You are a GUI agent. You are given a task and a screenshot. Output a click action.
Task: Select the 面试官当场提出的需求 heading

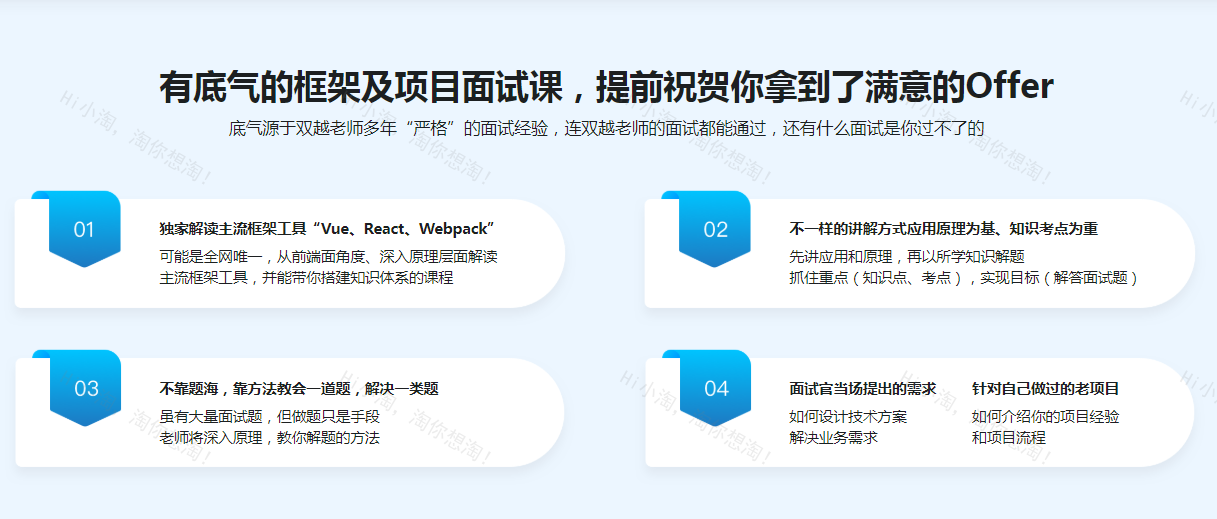862,388
